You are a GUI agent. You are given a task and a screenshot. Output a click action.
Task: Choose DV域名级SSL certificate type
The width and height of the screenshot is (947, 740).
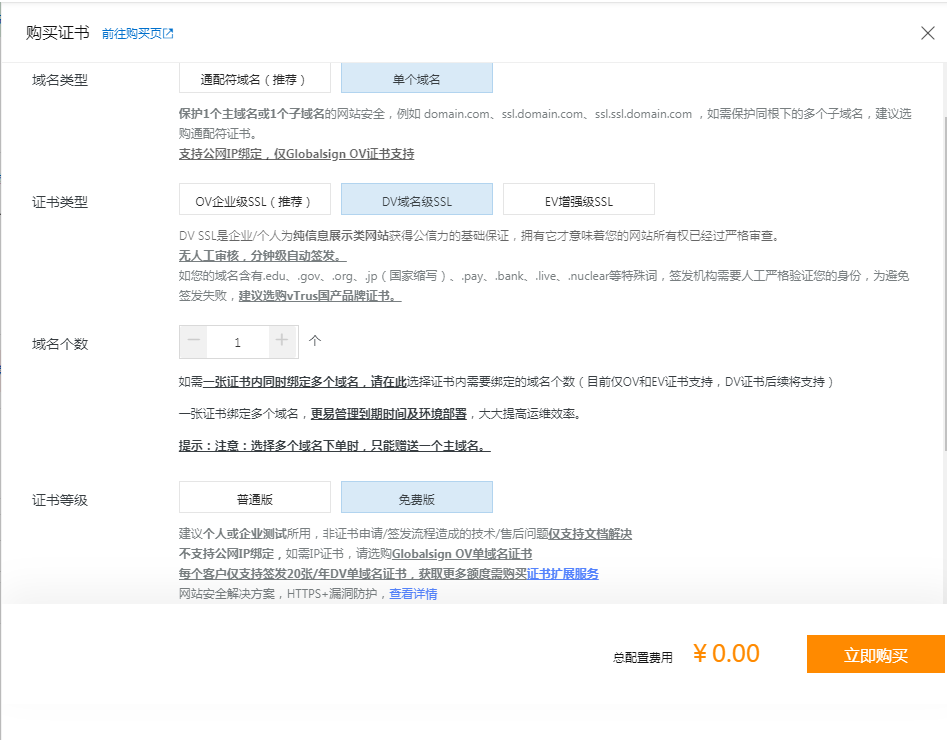coord(416,200)
